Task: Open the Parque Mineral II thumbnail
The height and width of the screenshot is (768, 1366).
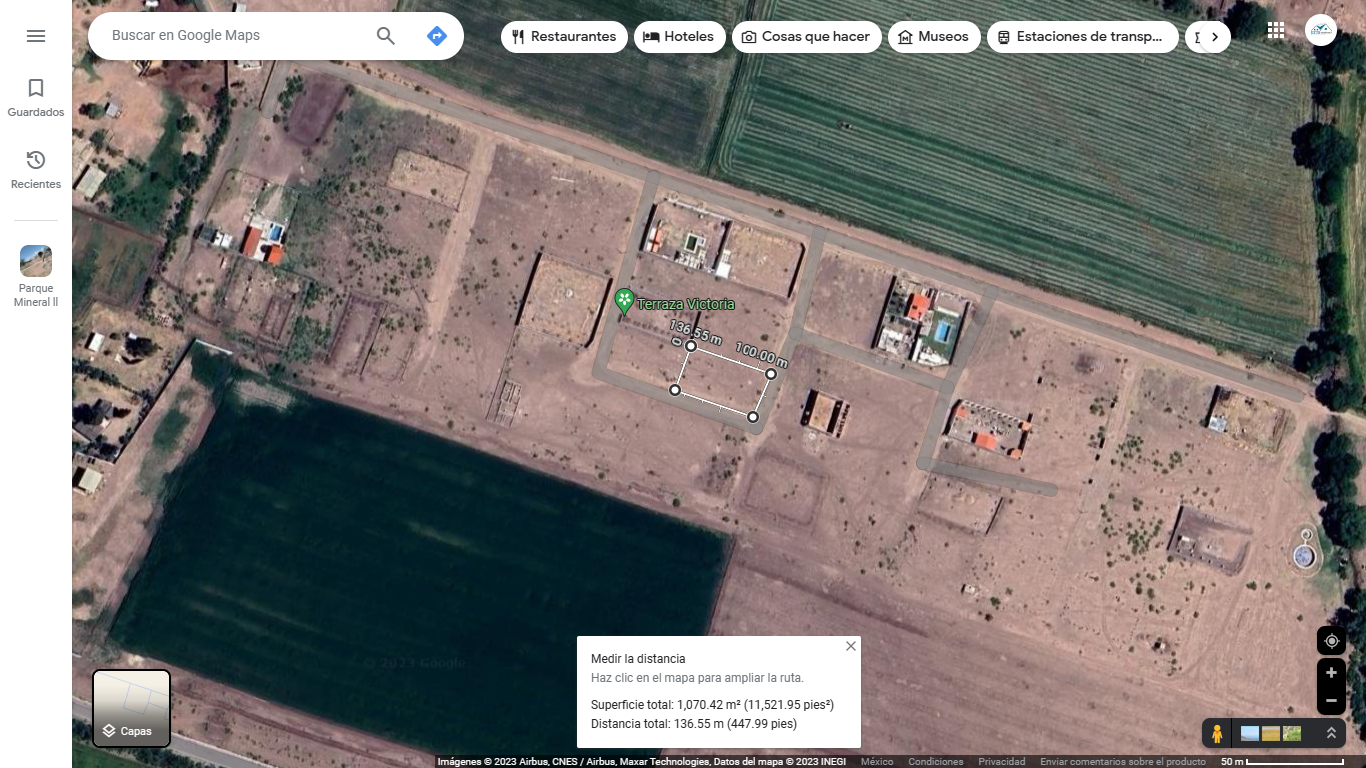Action: click(x=36, y=261)
